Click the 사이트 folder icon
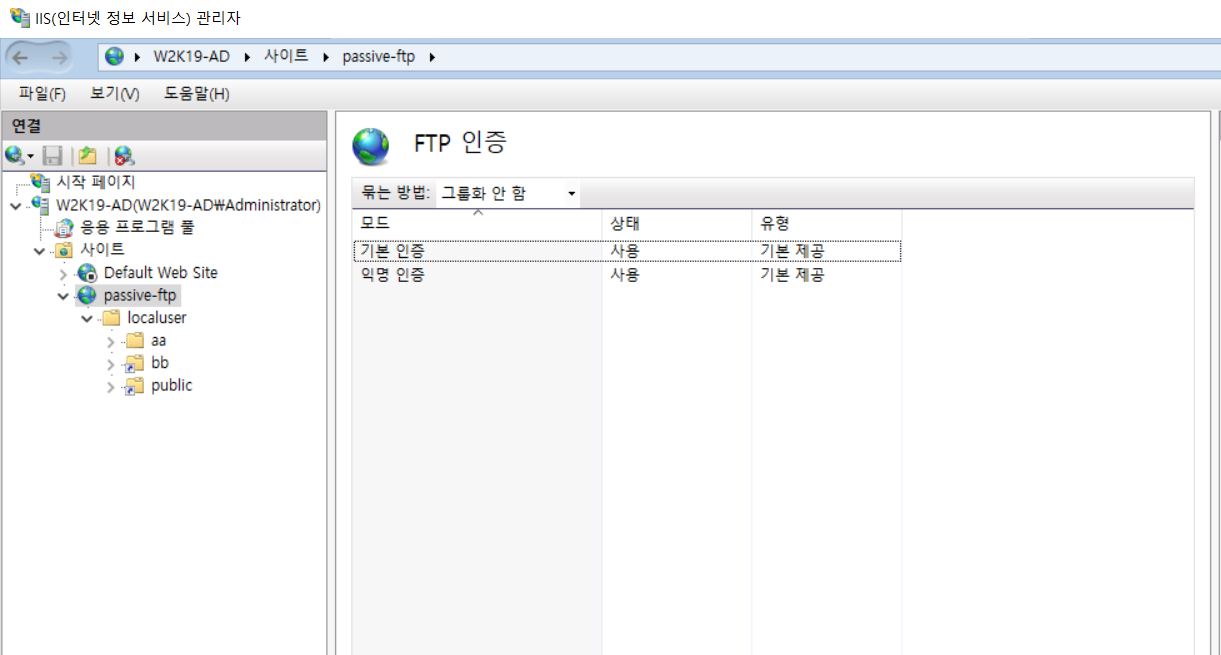 [64, 250]
